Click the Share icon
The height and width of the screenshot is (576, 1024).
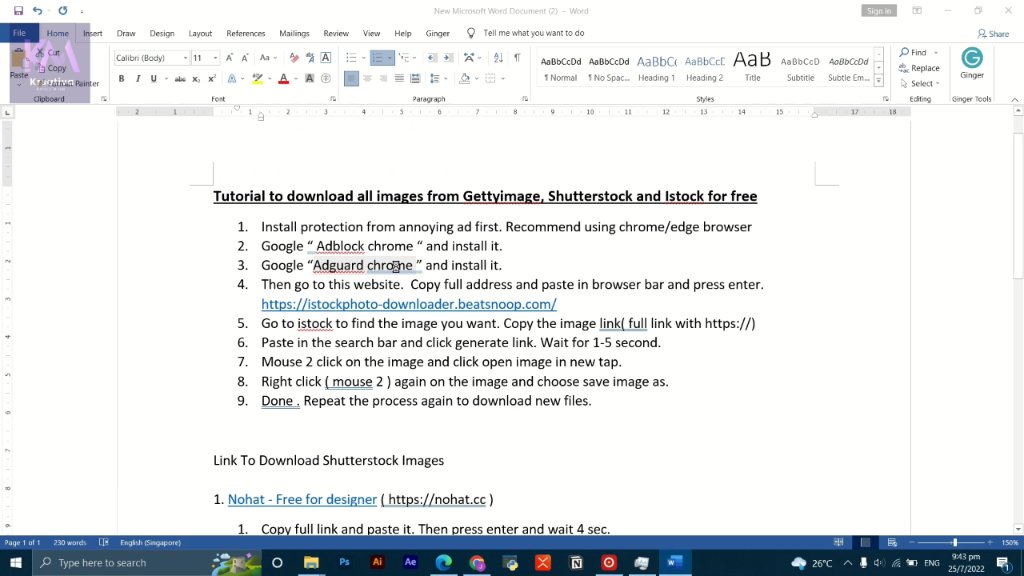(993, 33)
